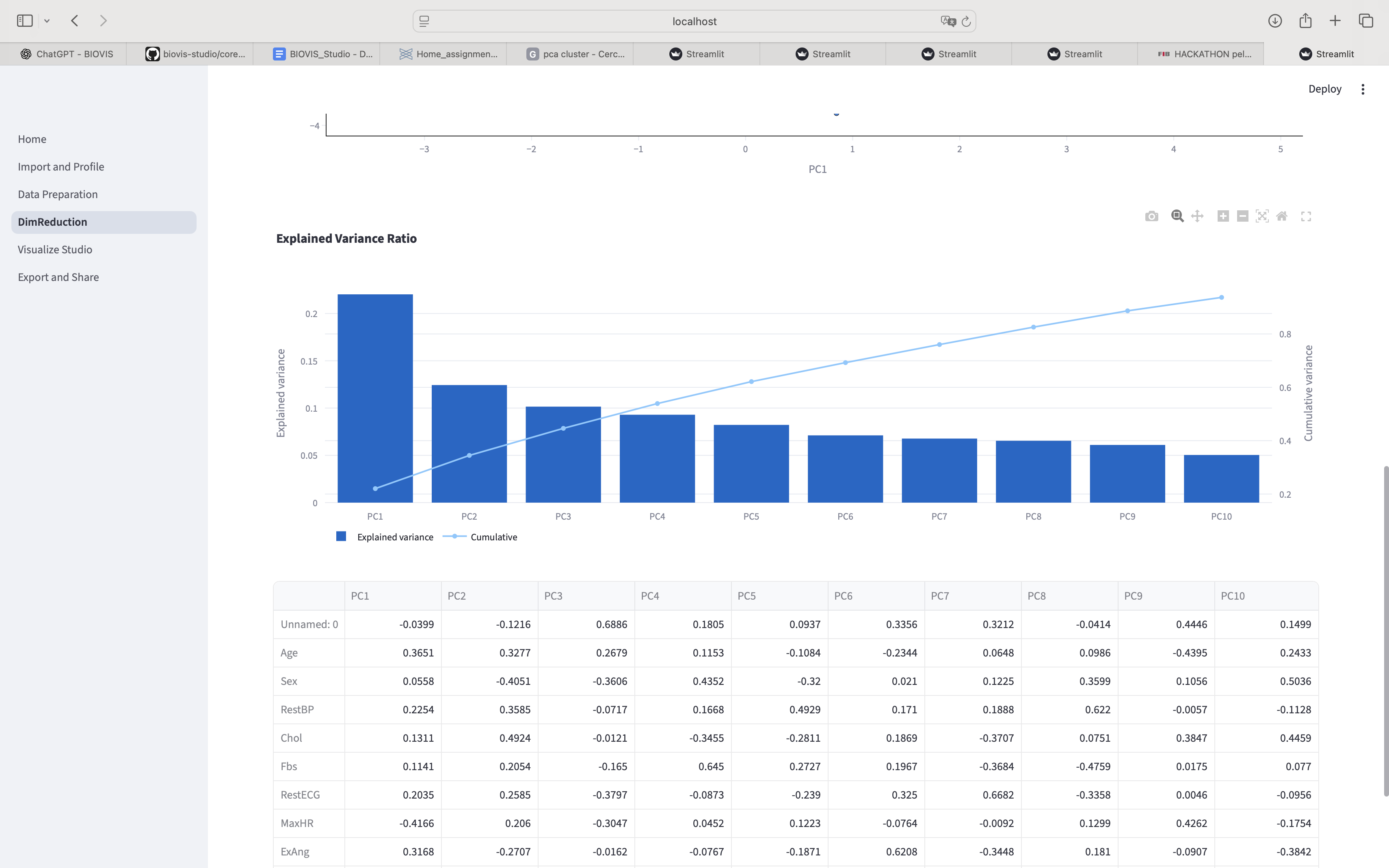Viewport: 1389px width, 868px height.
Task: Toggle Explained variance legend entry
Action: (x=394, y=537)
